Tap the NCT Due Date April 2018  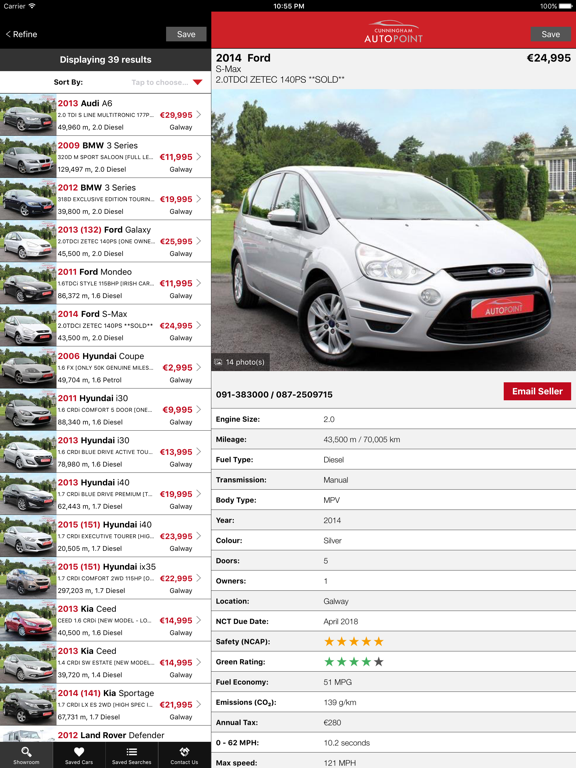click(x=341, y=622)
